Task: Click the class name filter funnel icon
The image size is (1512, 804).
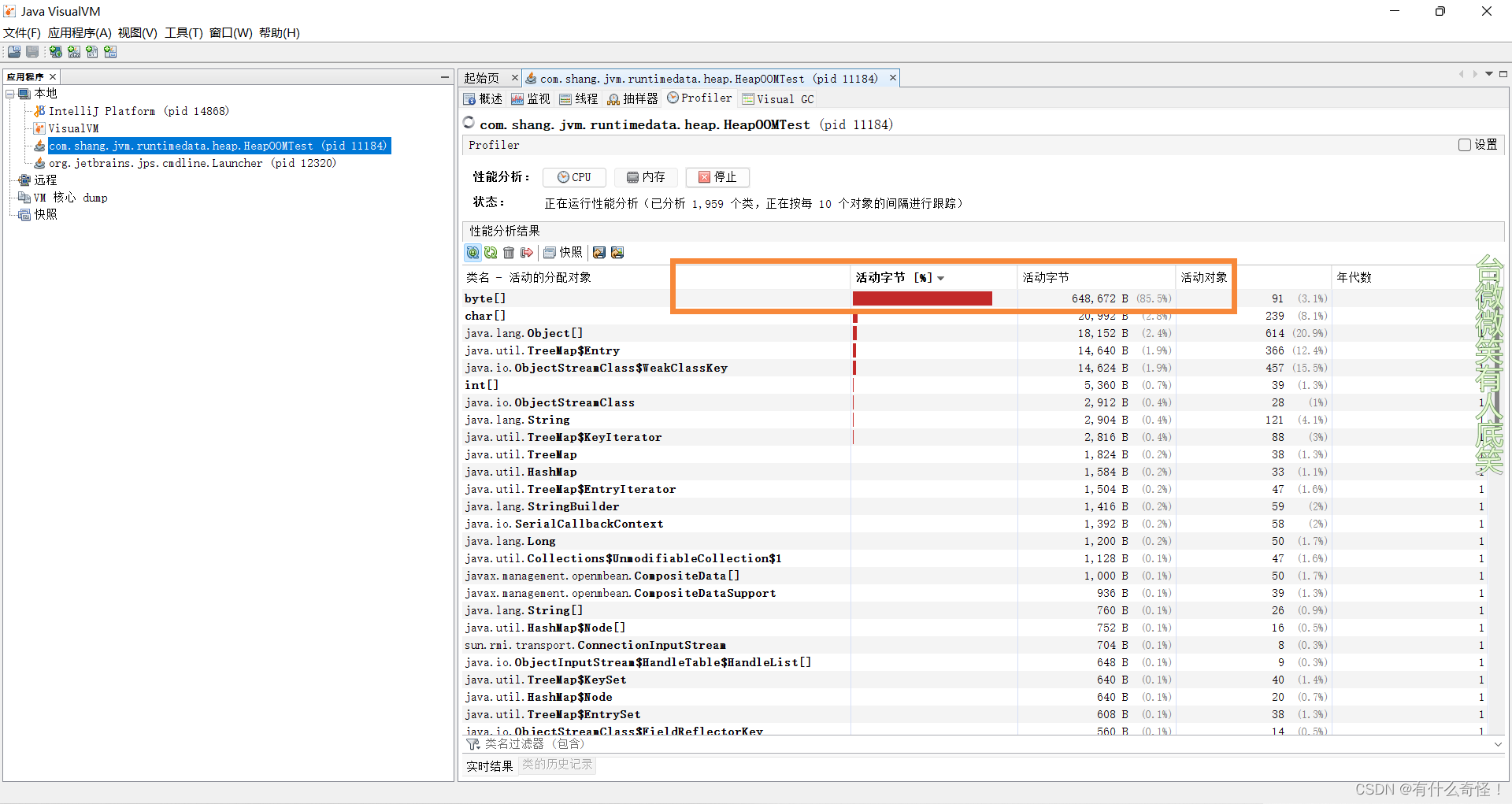Action: [472, 744]
